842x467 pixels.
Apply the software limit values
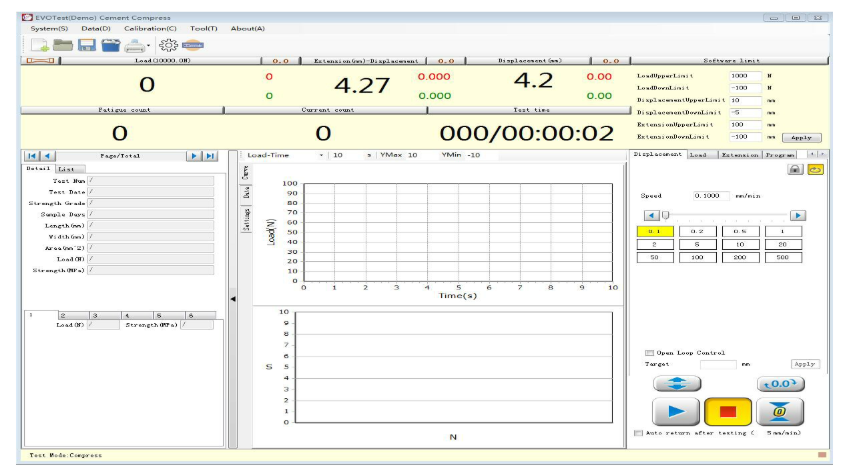[x=801, y=137]
